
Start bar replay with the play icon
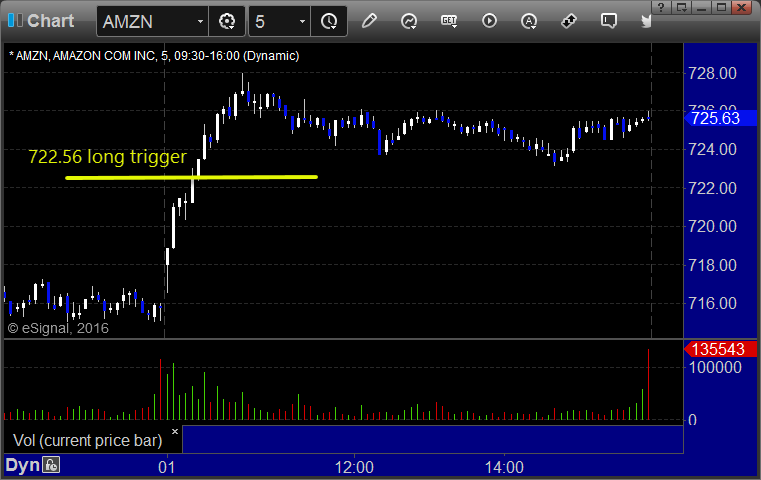click(489, 21)
